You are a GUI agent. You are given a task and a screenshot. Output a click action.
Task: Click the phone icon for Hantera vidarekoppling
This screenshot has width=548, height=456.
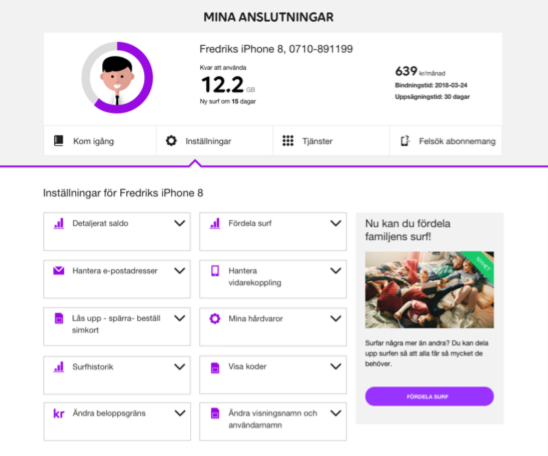215,271
